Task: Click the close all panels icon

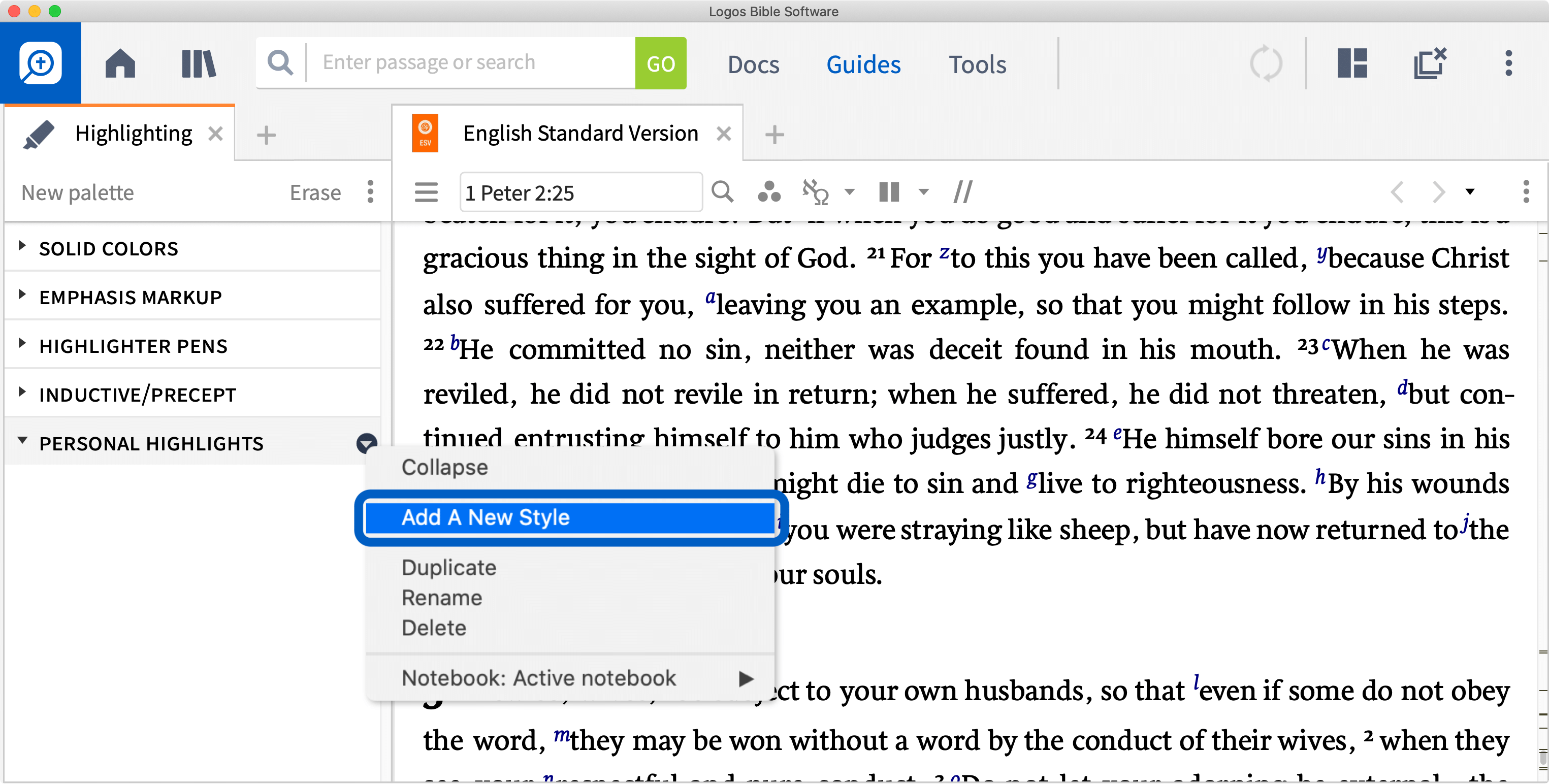Action: (x=1430, y=63)
